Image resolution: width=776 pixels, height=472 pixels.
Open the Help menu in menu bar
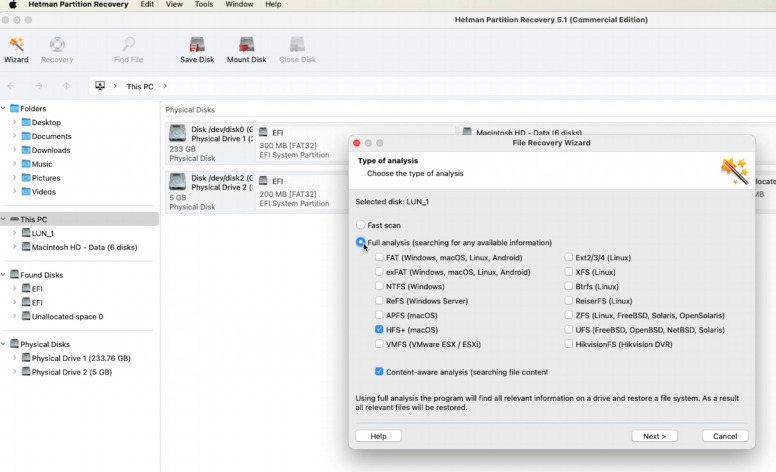273,4
